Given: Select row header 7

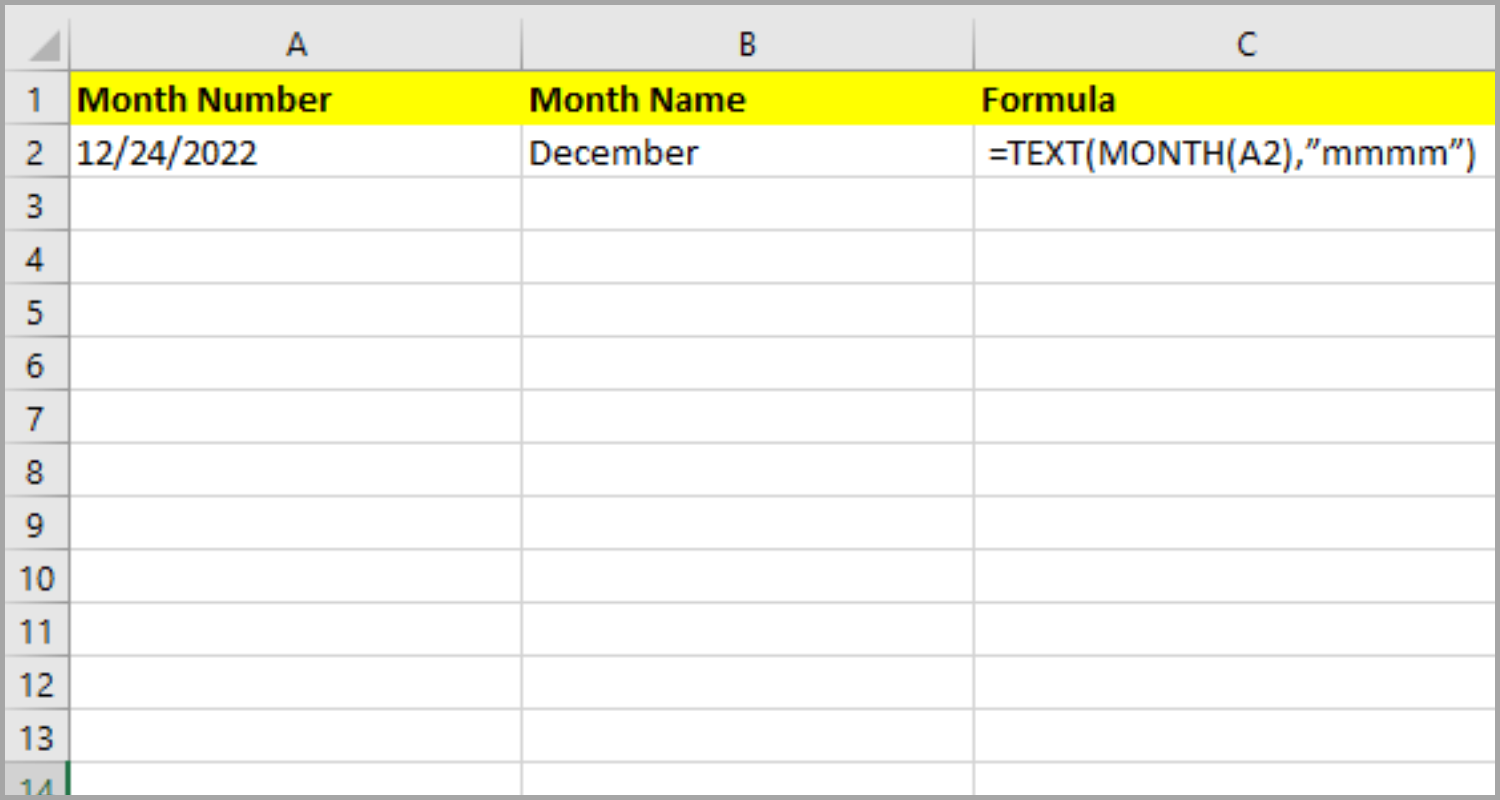Looking at the screenshot, I should pos(37,418).
